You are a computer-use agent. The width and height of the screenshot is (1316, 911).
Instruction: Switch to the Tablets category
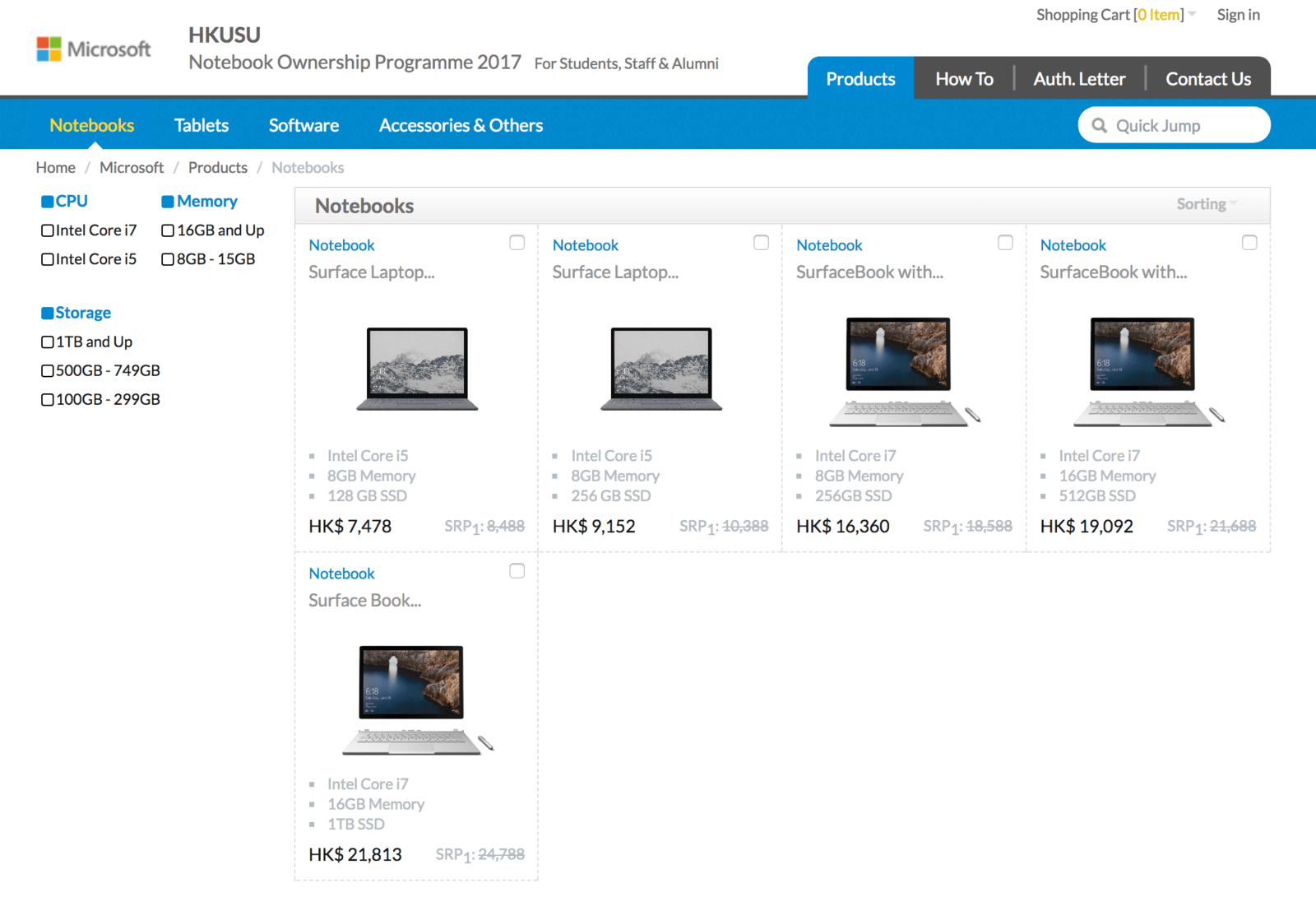202,125
